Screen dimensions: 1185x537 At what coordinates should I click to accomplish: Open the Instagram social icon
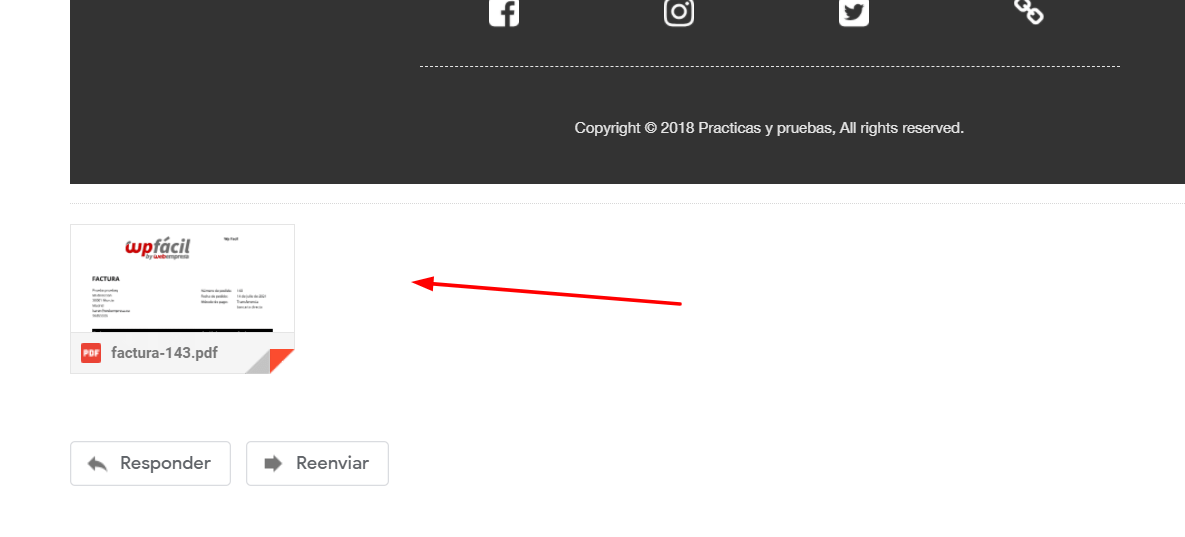tap(679, 11)
